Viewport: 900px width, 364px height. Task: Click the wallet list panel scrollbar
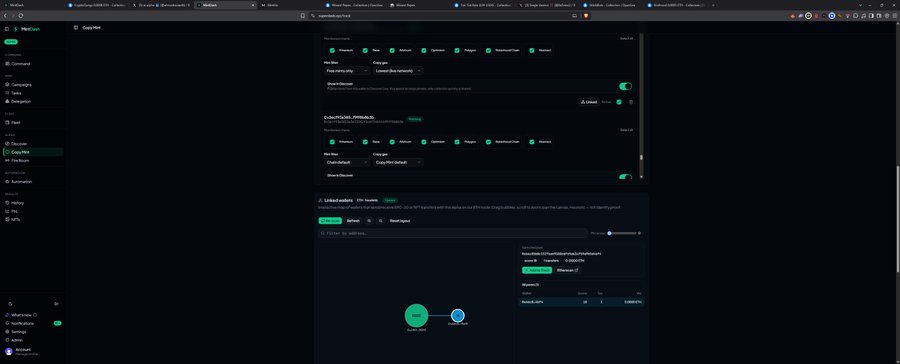tap(641, 156)
